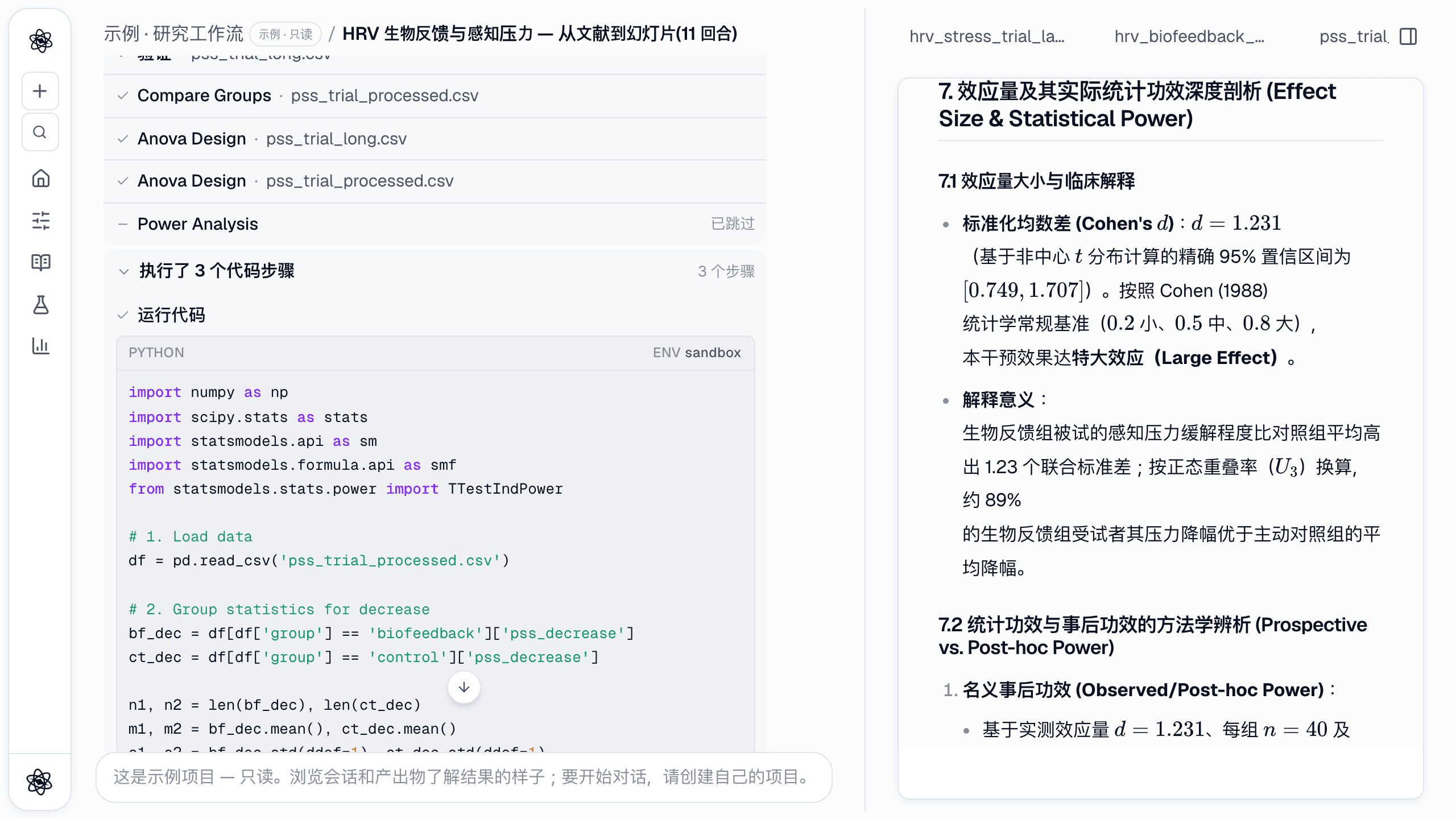
Task: Click the atom logo at sidebar top
Action: (x=40, y=41)
